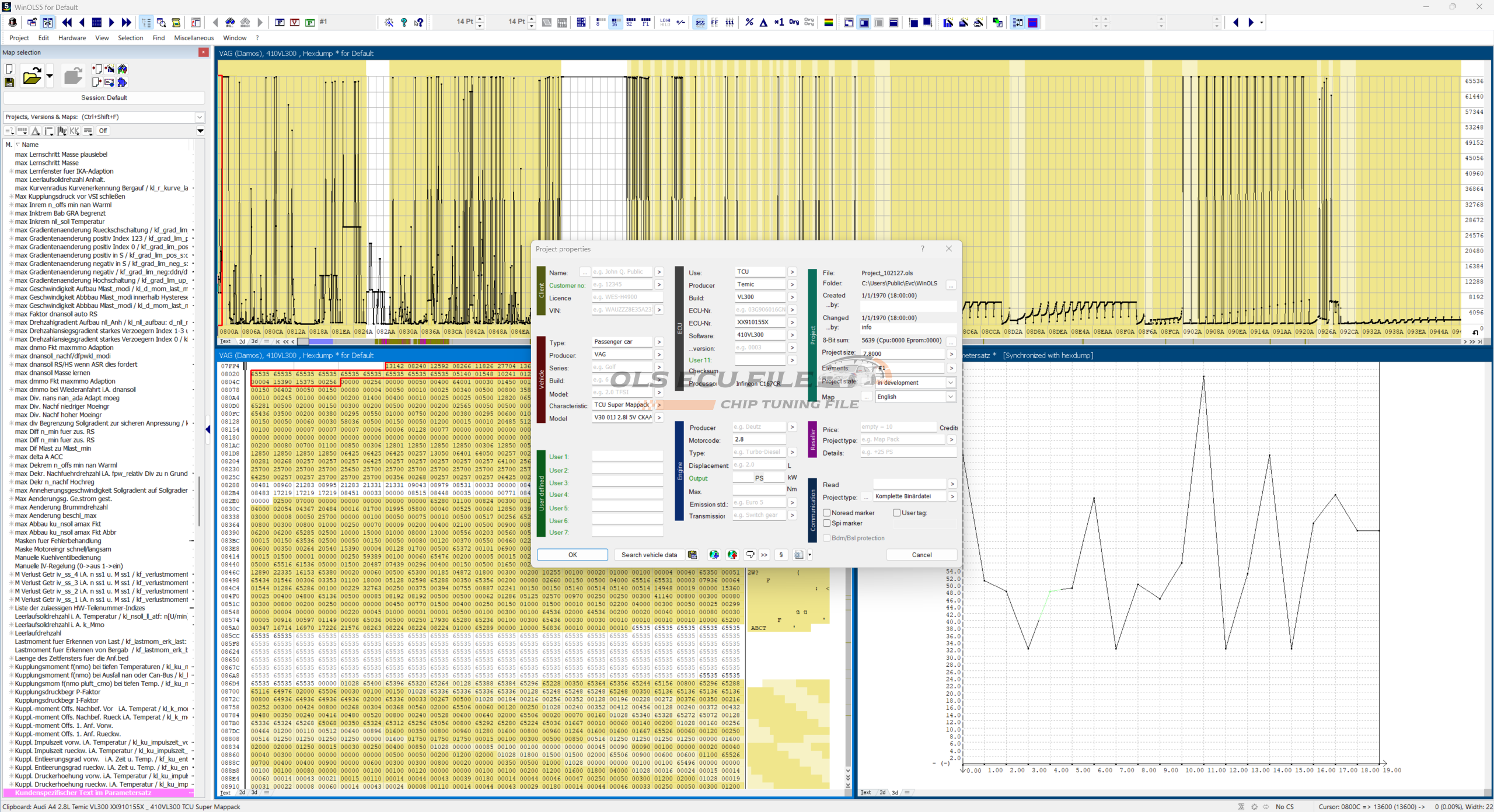Click the open project folder icon

(x=32, y=76)
